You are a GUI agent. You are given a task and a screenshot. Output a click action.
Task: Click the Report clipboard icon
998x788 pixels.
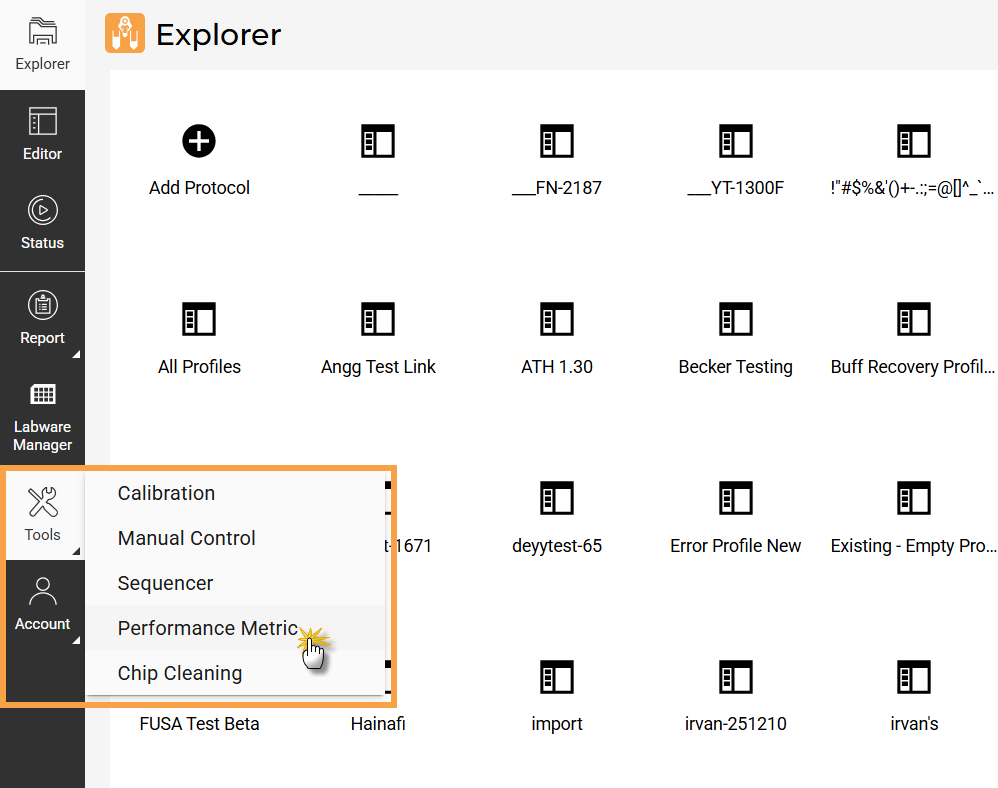[x=42, y=305]
